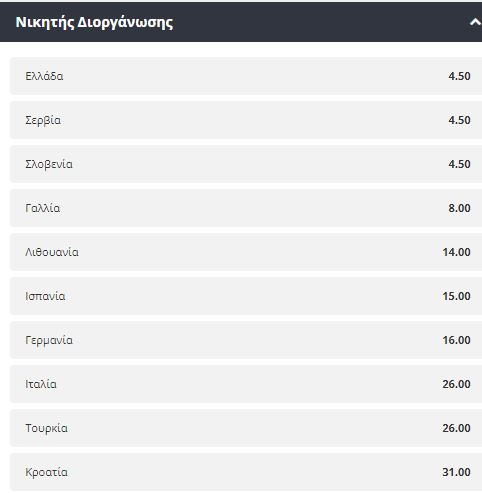Viewport: 482px width, 493px height.
Task: Click the 14.00 odds value
Action: tap(456, 252)
